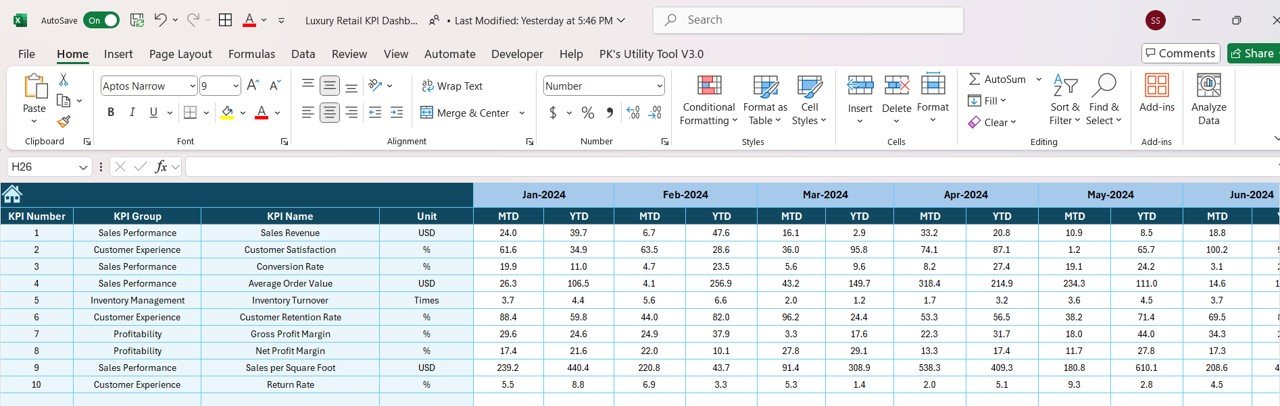1280x406 pixels.
Task: Open the Merge & Center dropdown arrow
Action: 522,114
